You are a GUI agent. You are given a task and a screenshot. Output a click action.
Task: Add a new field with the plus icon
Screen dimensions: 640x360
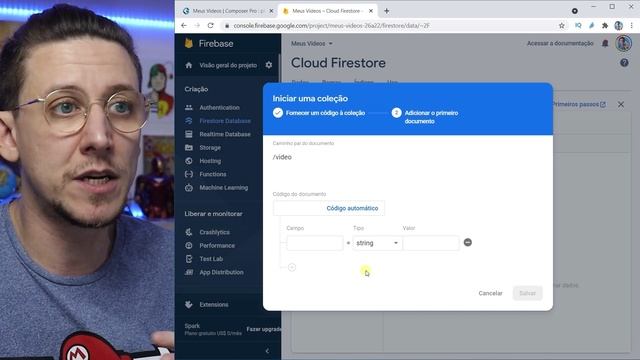(292, 267)
